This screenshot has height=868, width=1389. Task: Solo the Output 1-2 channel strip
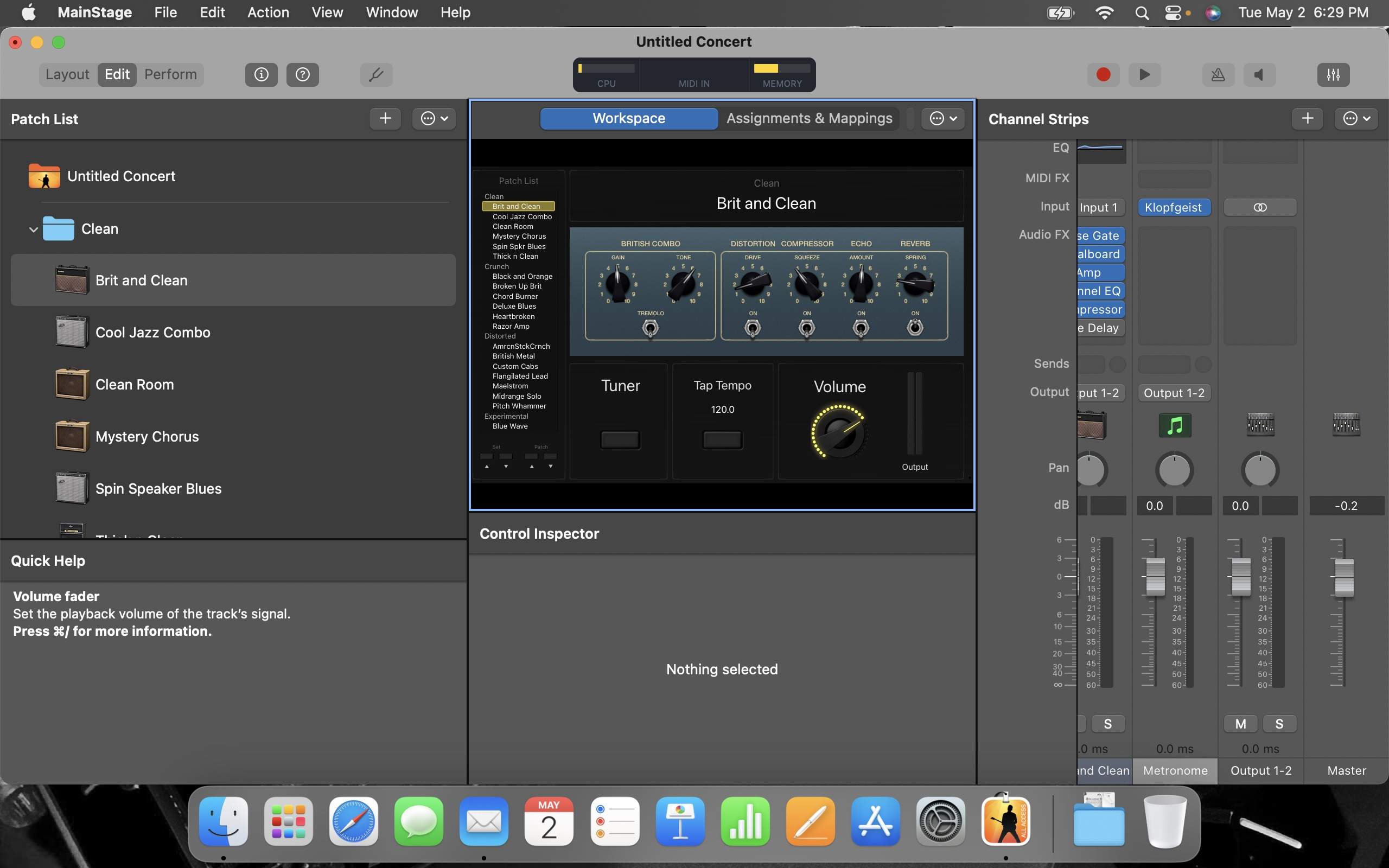(1279, 724)
